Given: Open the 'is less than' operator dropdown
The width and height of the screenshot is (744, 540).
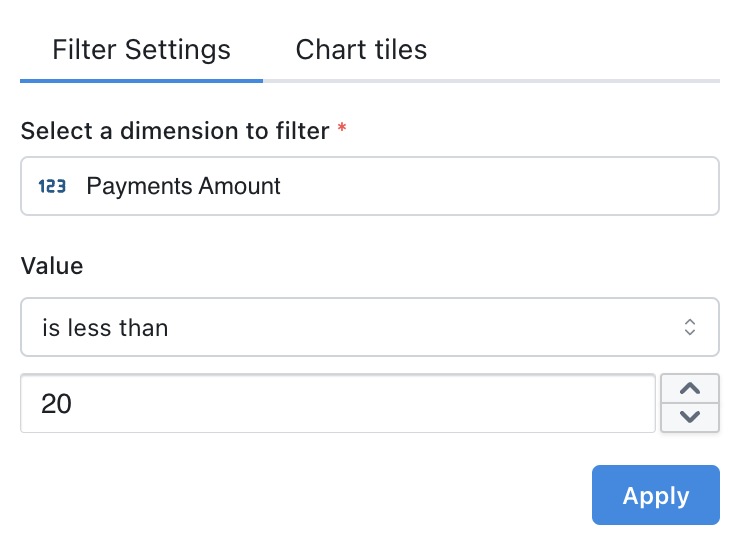Looking at the screenshot, I should point(369,327).
